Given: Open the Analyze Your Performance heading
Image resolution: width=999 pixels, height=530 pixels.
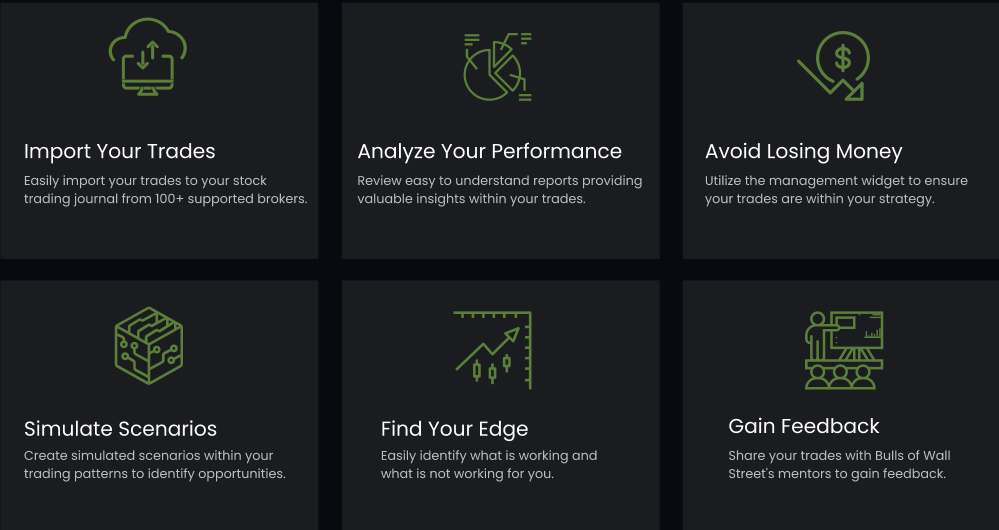Looking at the screenshot, I should click(489, 151).
